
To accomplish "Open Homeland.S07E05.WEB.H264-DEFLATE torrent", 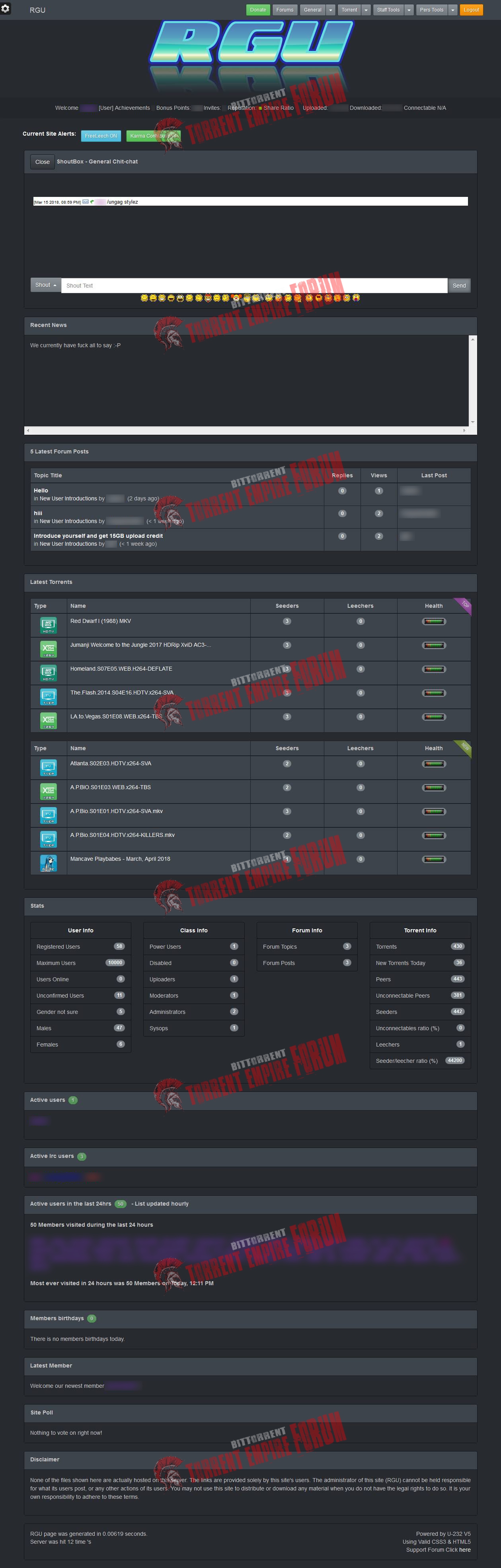I will [121, 668].
